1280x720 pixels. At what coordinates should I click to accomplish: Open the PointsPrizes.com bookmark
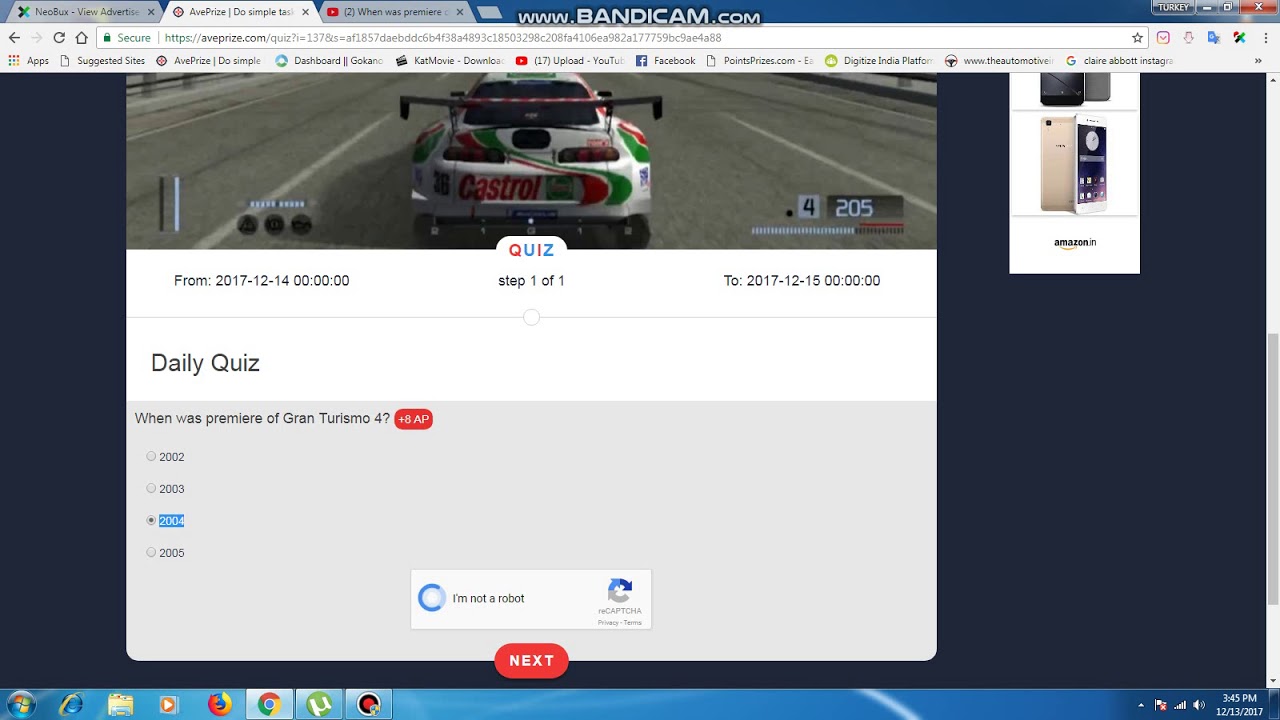point(760,61)
